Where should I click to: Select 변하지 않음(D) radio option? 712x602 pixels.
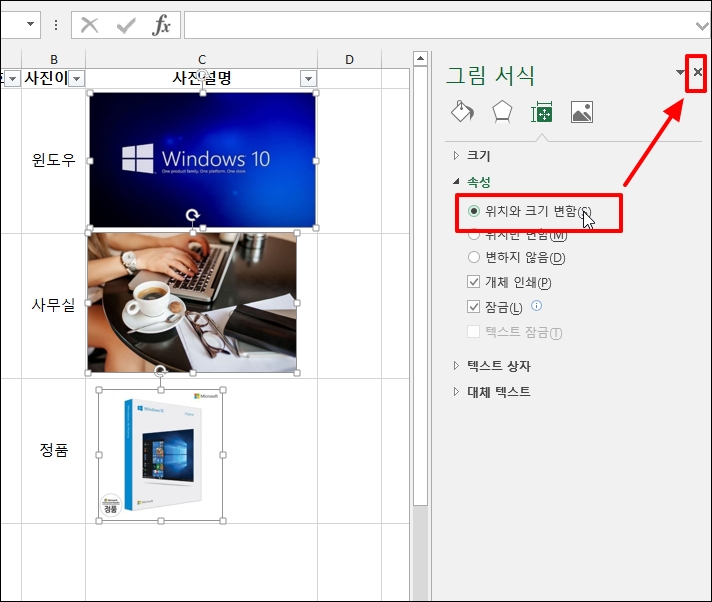(x=474, y=257)
